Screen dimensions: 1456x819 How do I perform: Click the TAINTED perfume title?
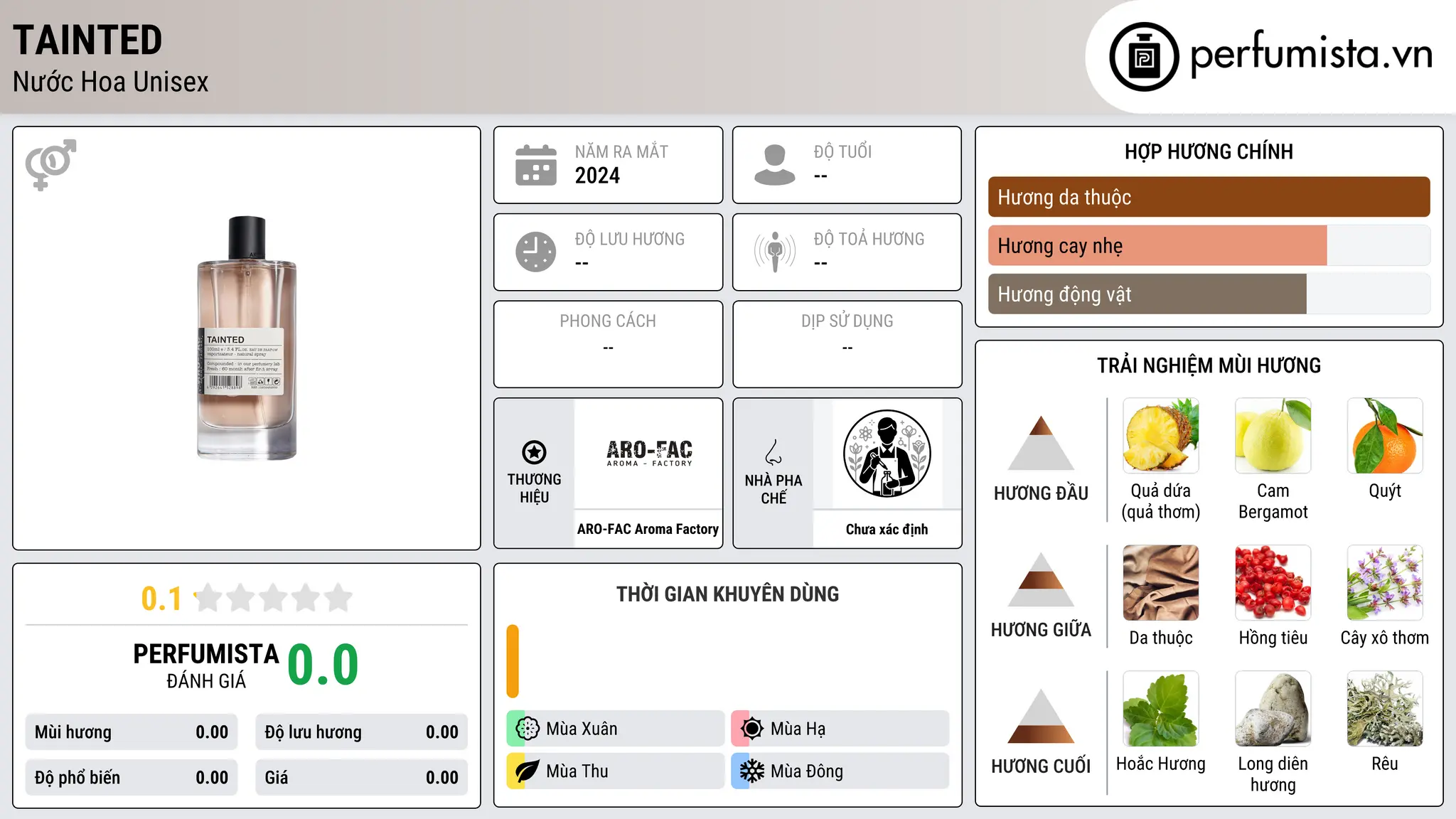click(87, 40)
